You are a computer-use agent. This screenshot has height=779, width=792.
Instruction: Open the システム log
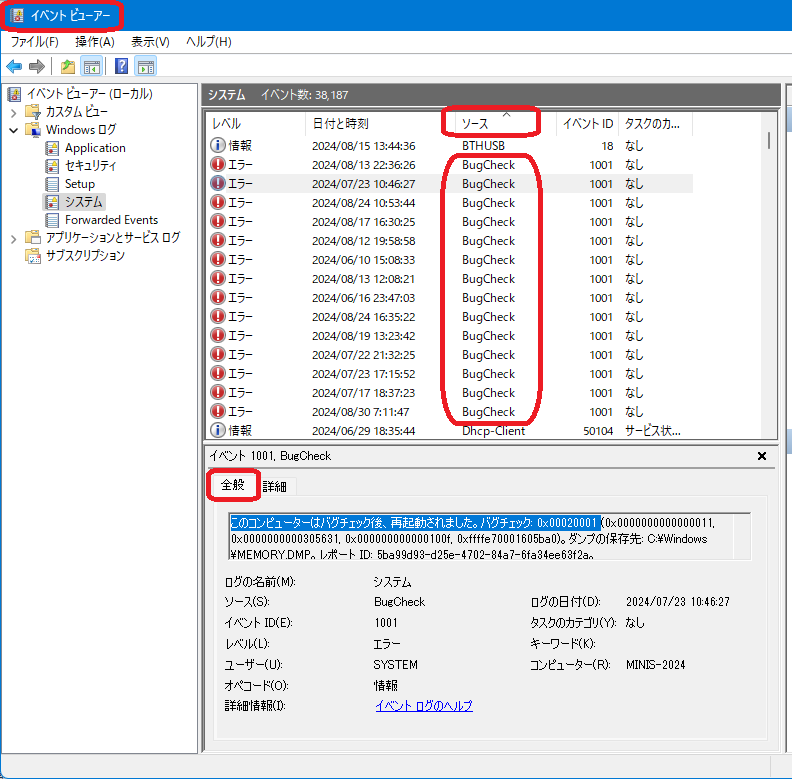pos(83,202)
